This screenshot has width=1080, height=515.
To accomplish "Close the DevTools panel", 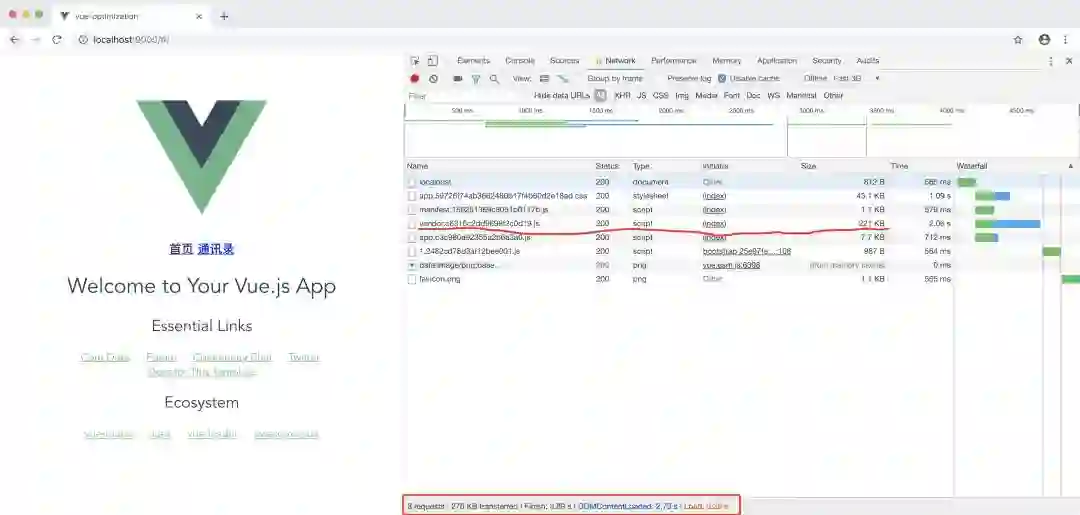I will pyautogui.click(x=1069, y=61).
